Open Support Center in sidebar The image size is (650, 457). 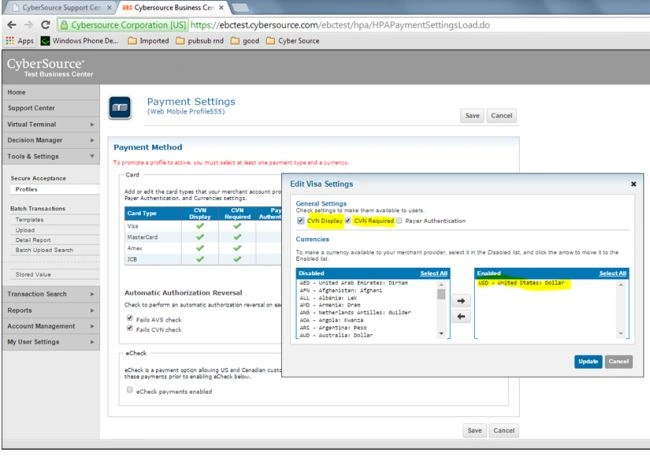[x=51, y=108]
